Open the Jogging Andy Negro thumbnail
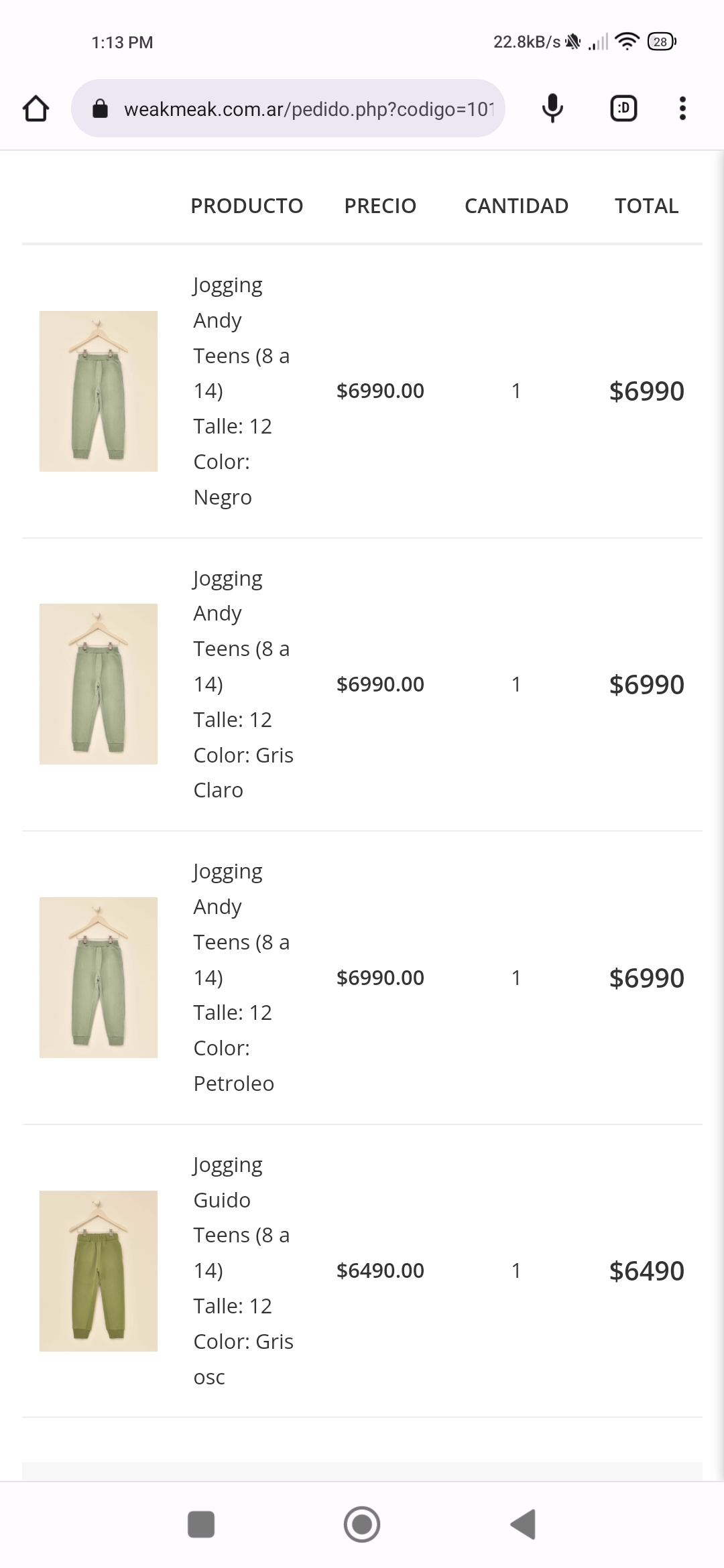Viewport: 724px width, 1568px height. (x=99, y=391)
